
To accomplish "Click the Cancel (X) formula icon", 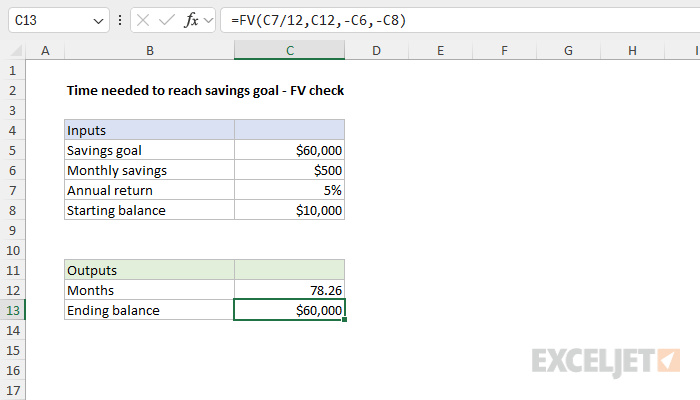I will pyautogui.click(x=143, y=20).
